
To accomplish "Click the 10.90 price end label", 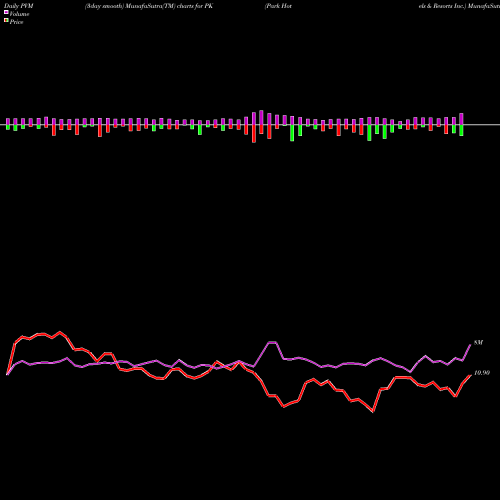I will pos(482,373).
